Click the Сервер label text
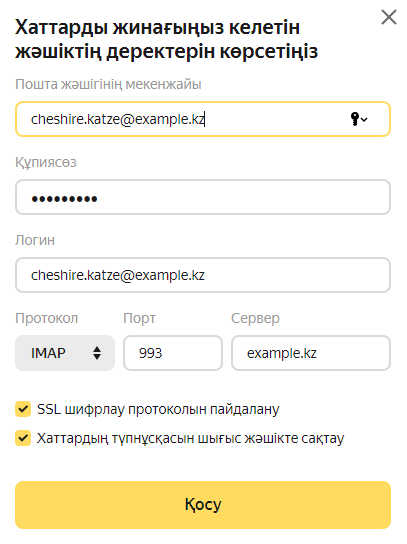407x544 pixels. click(x=255, y=318)
